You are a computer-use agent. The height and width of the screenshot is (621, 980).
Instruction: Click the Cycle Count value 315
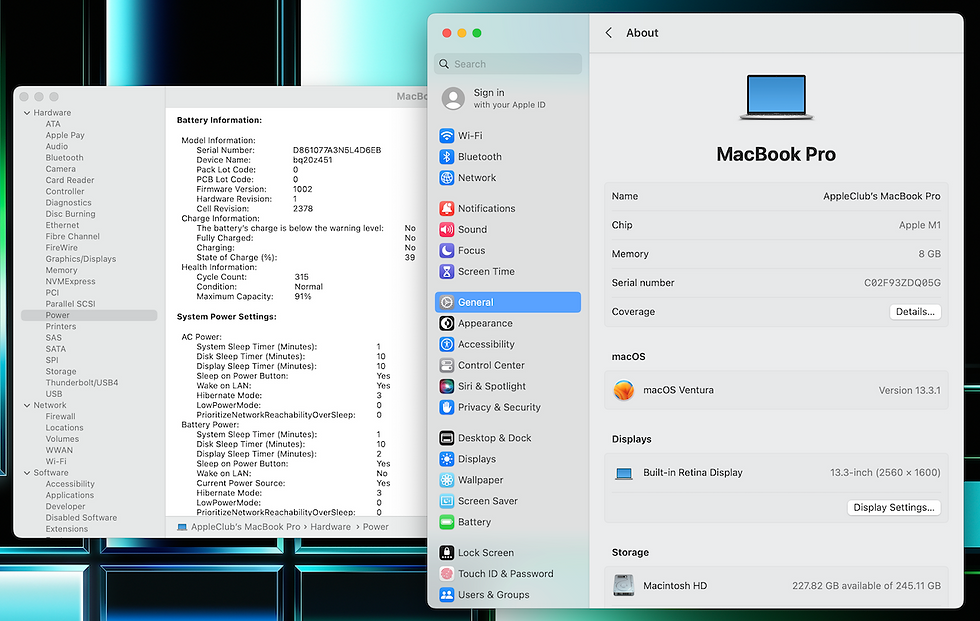[301, 277]
